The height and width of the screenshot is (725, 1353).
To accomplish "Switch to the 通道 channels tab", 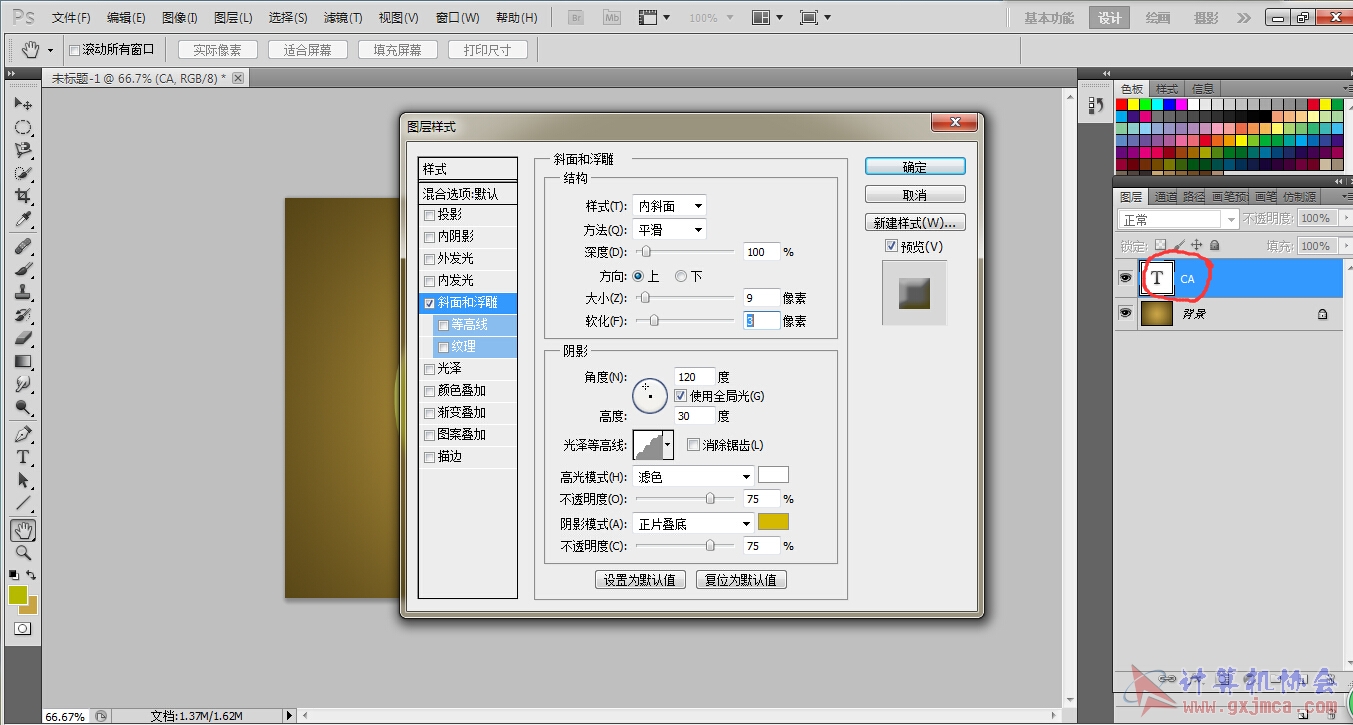I will click(x=1165, y=197).
